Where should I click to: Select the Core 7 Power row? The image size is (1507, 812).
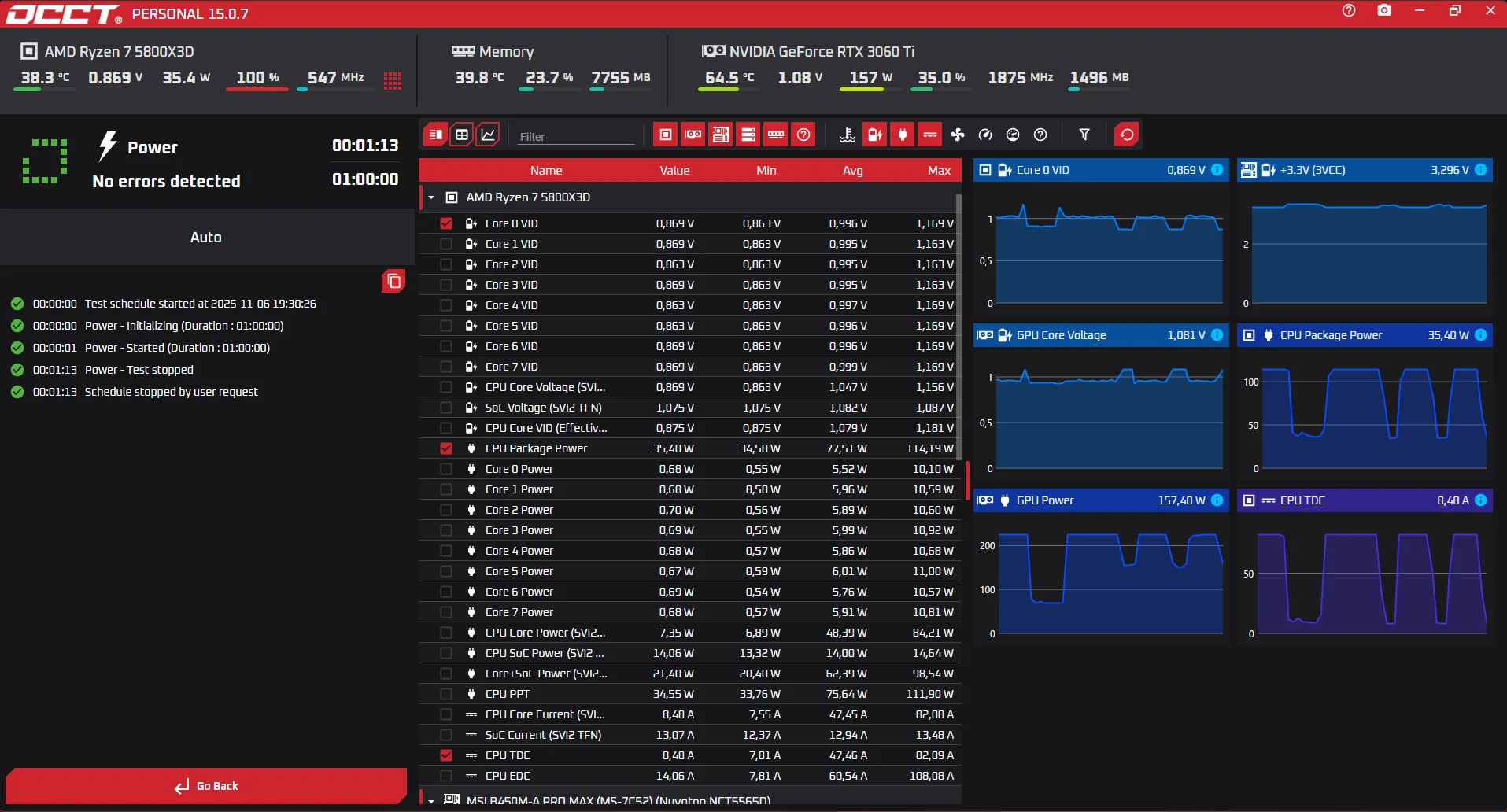point(690,612)
